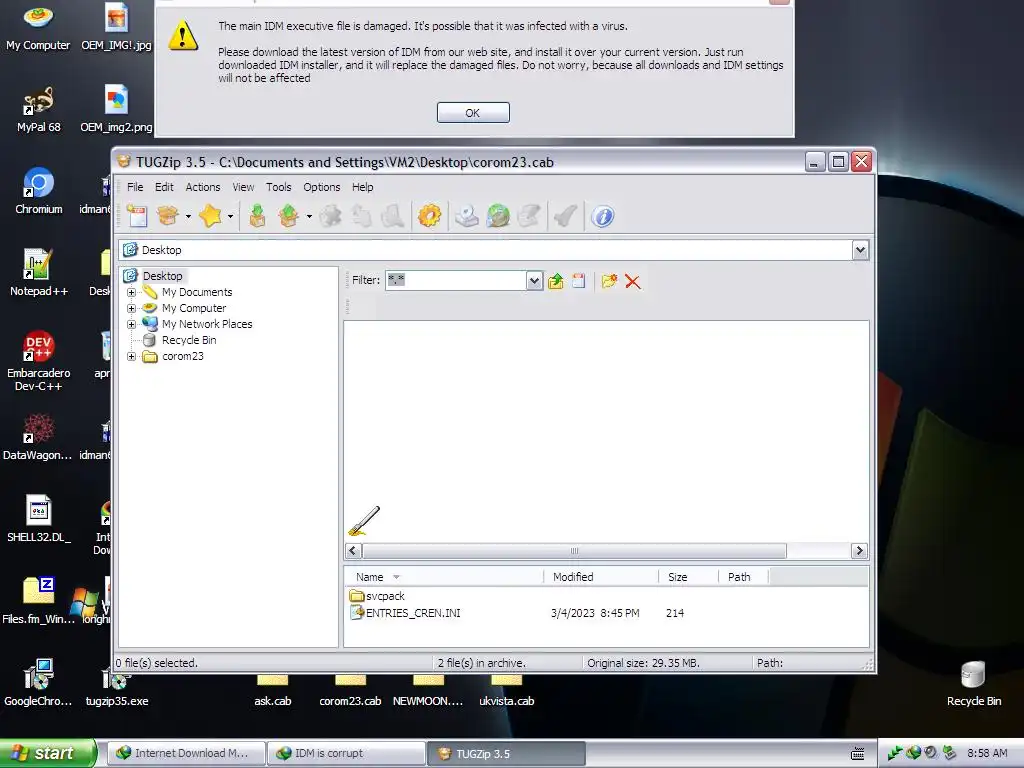Image resolution: width=1024 pixels, height=768 pixels.
Task: Switch to Internet Download Manager taskbar button
Action: (185, 753)
